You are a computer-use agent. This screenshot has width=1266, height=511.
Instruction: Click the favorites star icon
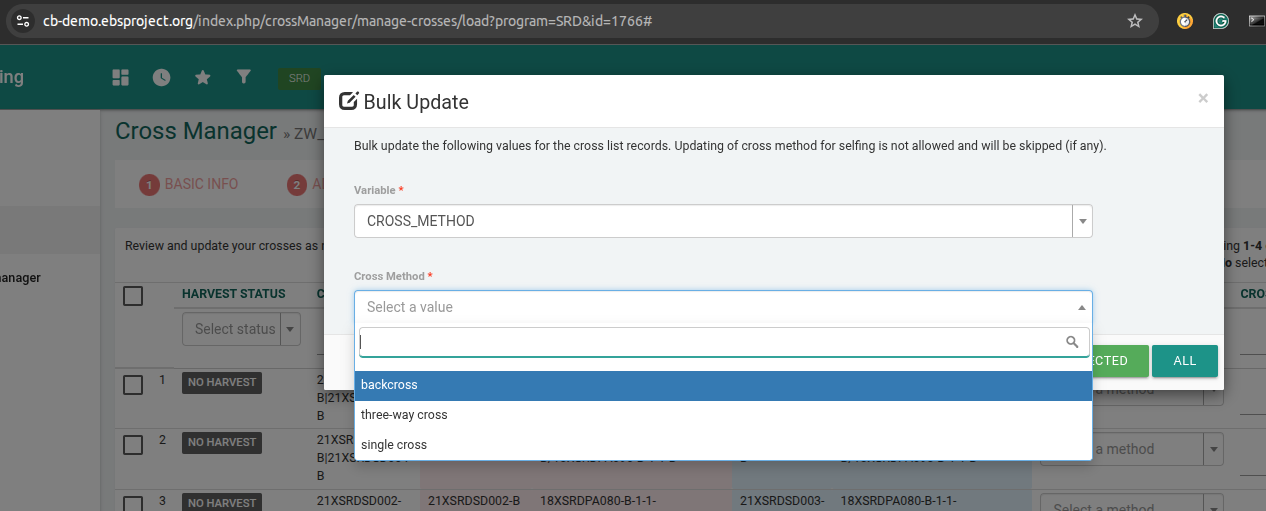tap(202, 77)
